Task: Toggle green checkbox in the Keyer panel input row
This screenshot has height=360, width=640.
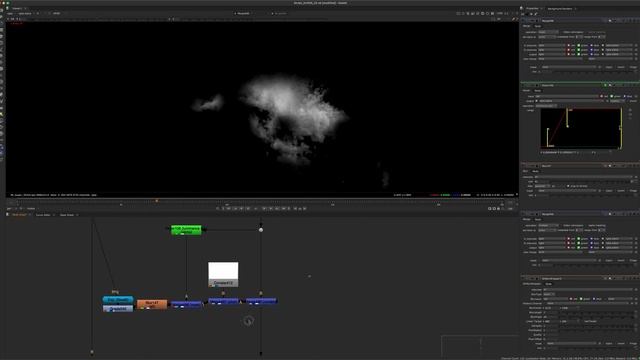Action: coord(612,96)
